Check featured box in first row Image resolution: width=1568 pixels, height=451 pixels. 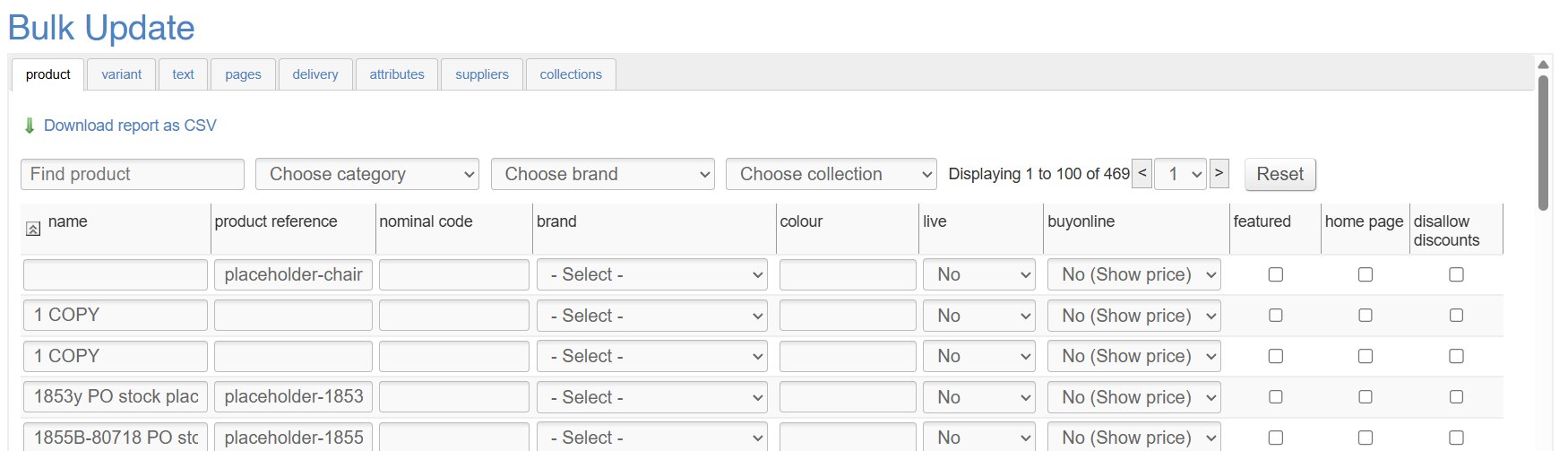click(x=1276, y=274)
